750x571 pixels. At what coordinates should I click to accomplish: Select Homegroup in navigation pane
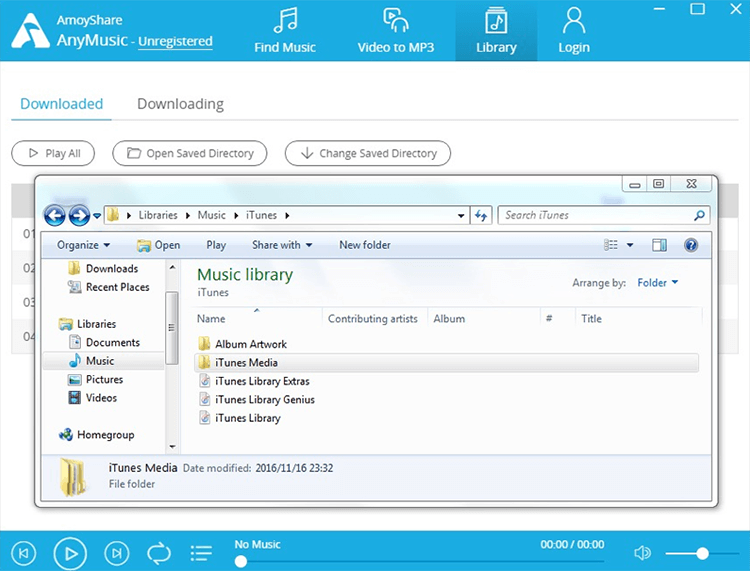click(96, 435)
